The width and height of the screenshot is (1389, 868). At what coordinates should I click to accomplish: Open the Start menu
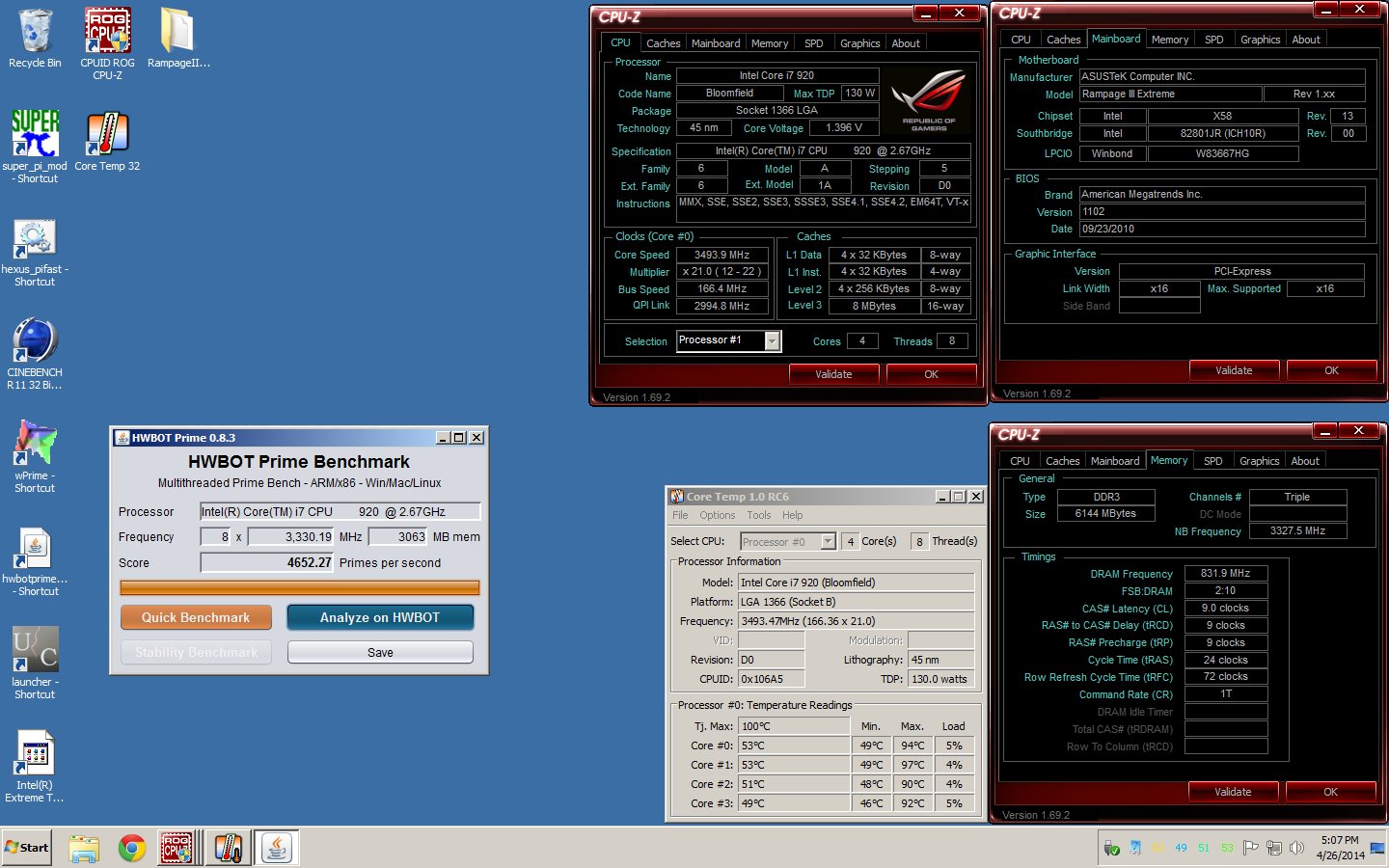pyautogui.click(x=27, y=848)
